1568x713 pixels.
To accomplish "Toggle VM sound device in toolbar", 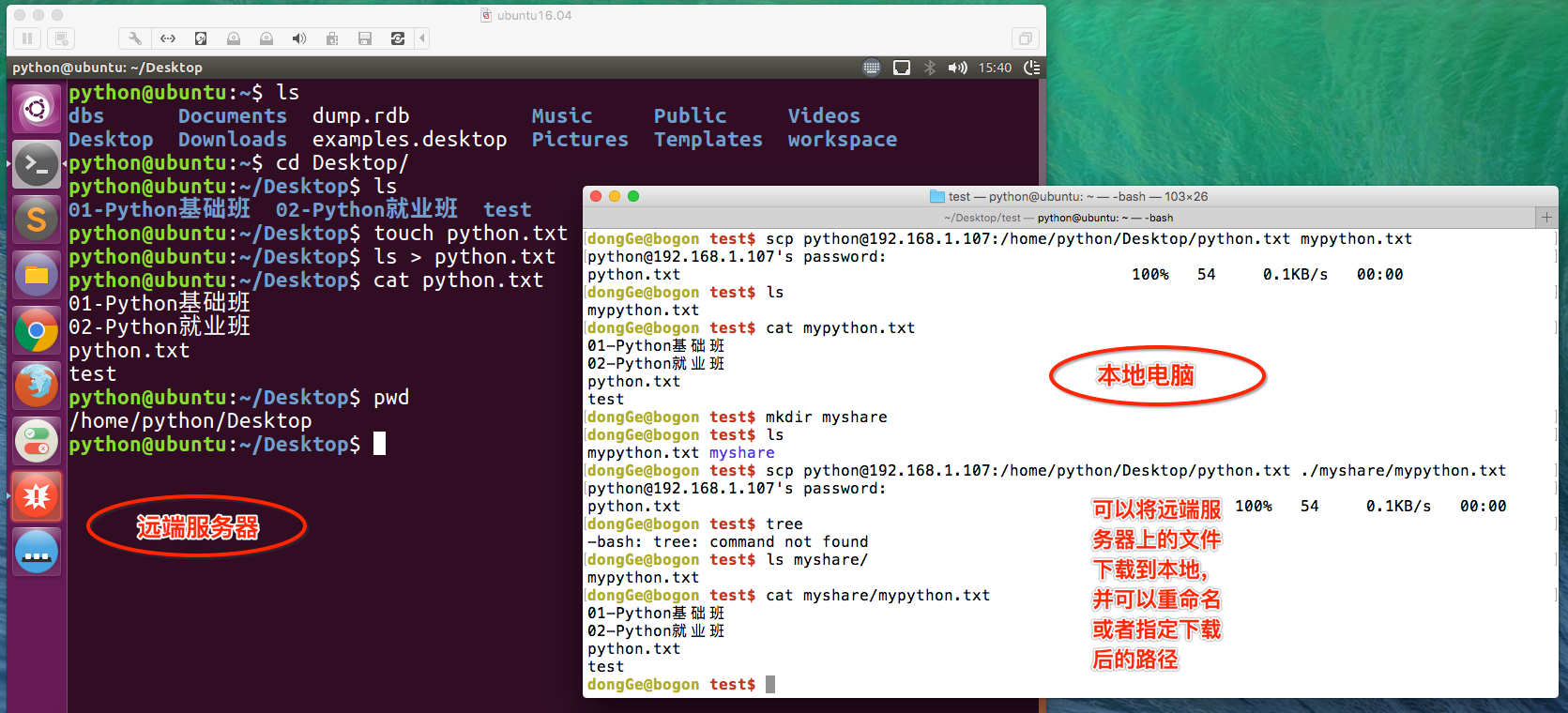I will (x=299, y=38).
